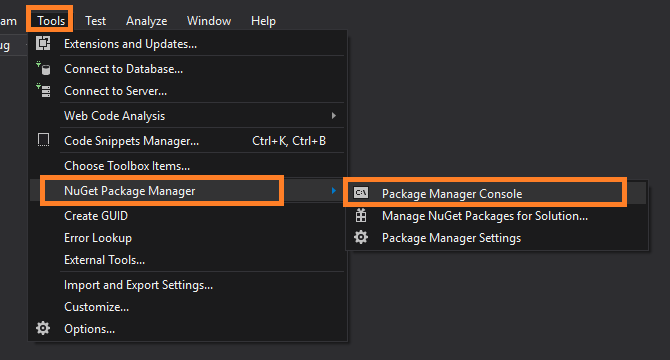Open the Test menu
Viewport: 670px width, 360px height.
[x=95, y=20]
